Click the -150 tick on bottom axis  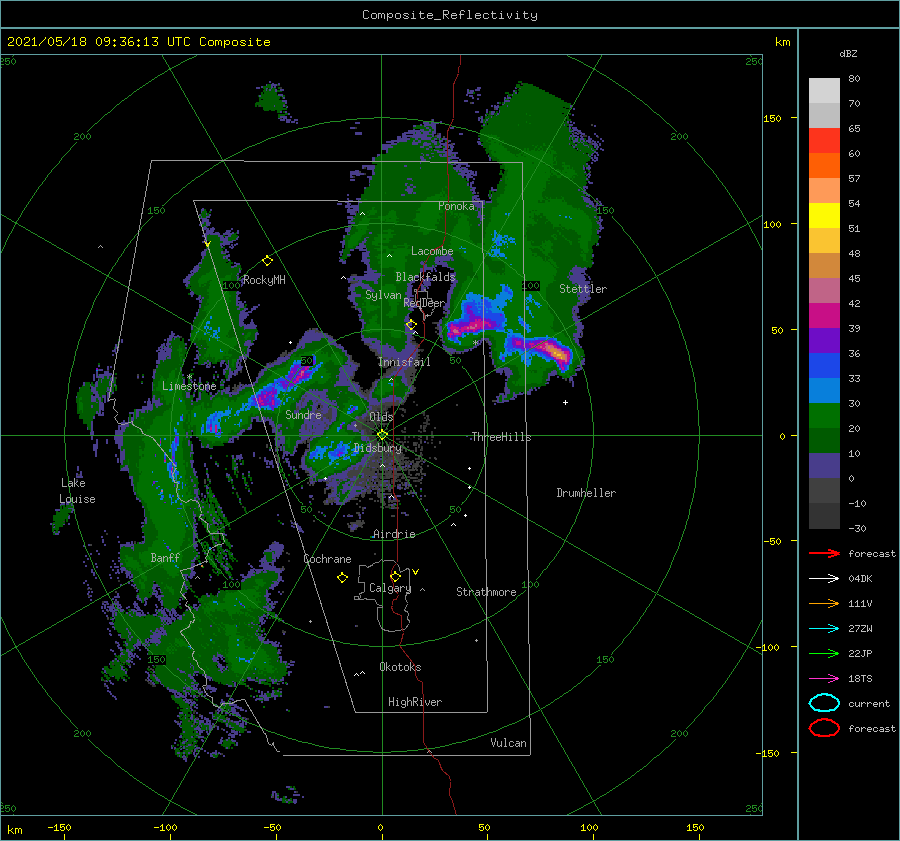(60, 827)
